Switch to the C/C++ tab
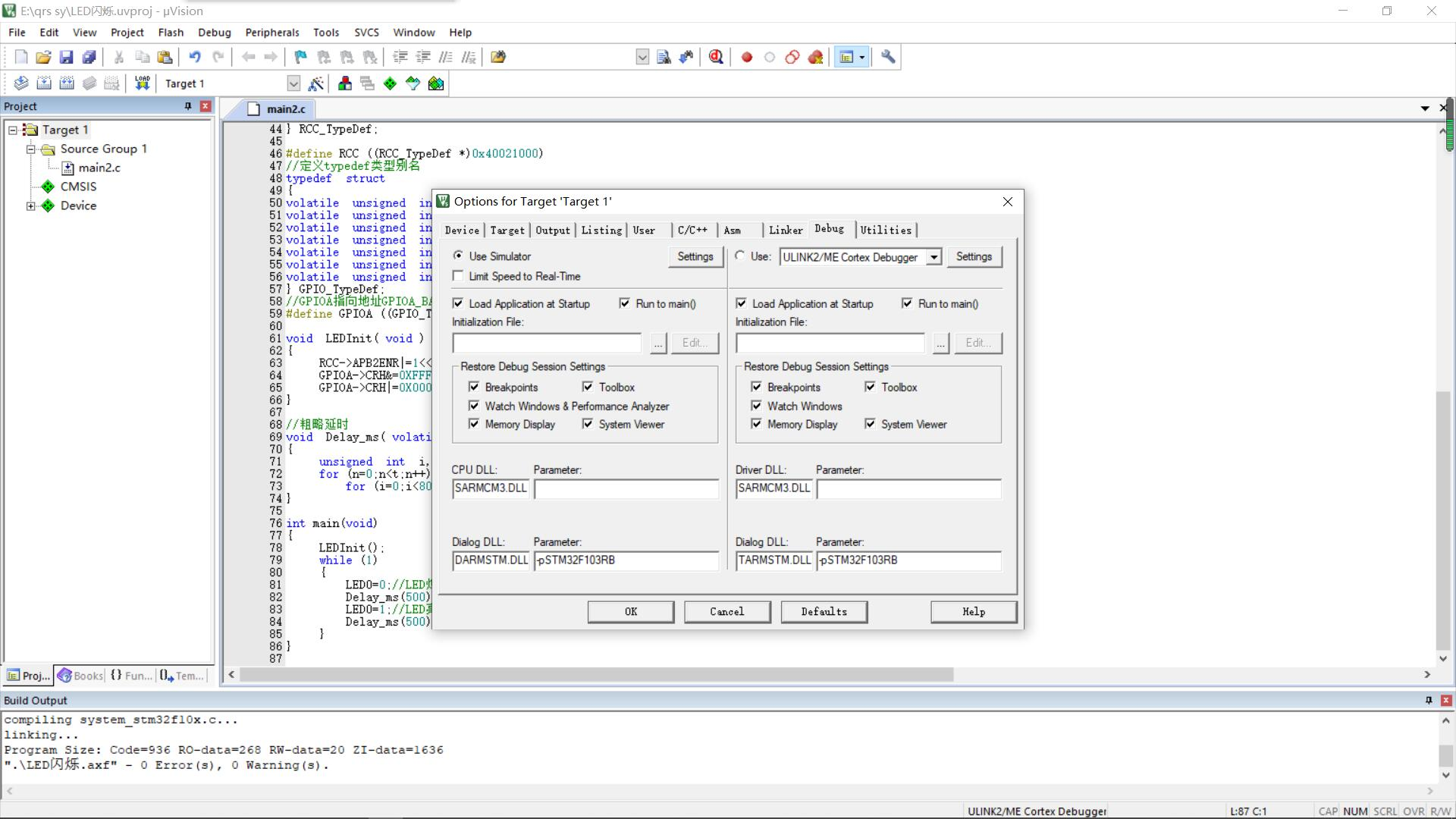The width and height of the screenshot is (1456, 819). point(692,230)
